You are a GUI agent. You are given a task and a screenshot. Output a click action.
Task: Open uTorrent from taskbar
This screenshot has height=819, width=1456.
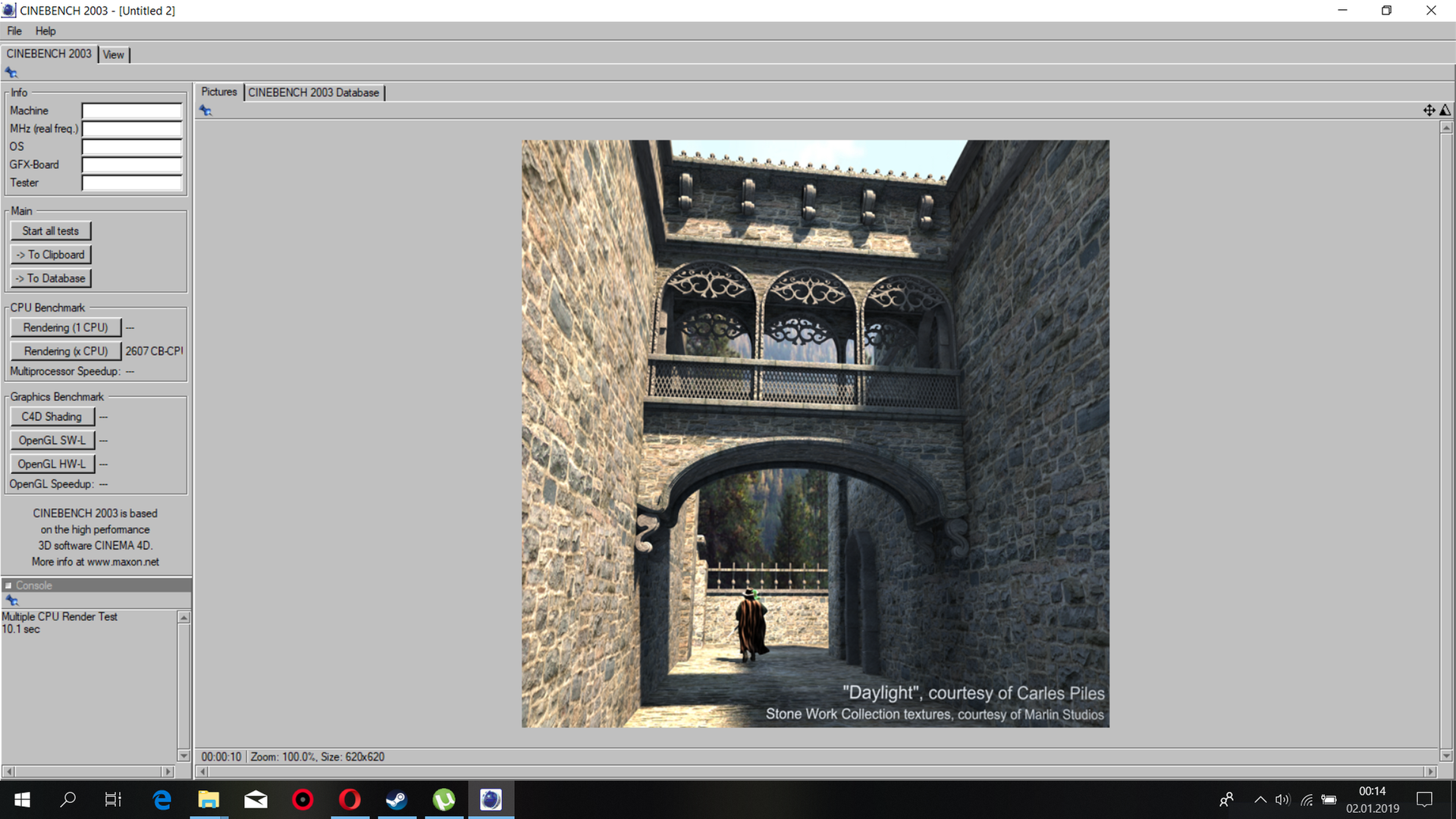(444, 800)
